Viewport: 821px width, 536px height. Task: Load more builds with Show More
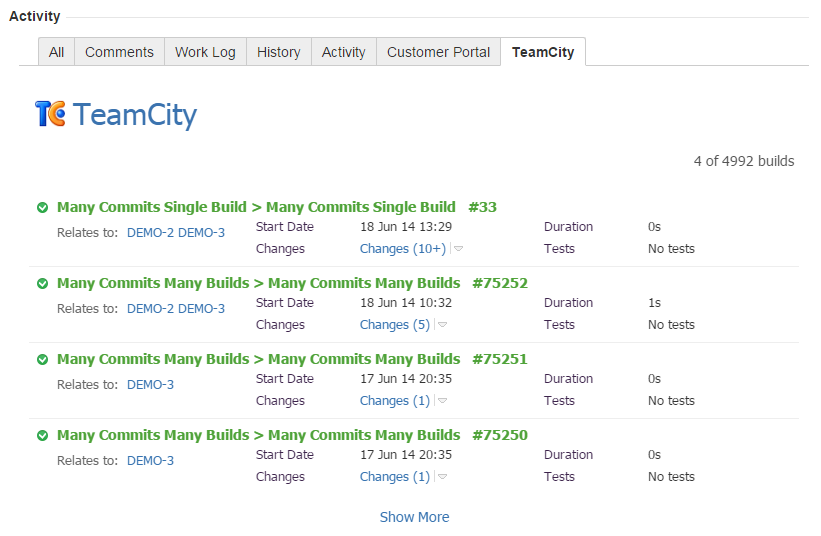(414, 517)
